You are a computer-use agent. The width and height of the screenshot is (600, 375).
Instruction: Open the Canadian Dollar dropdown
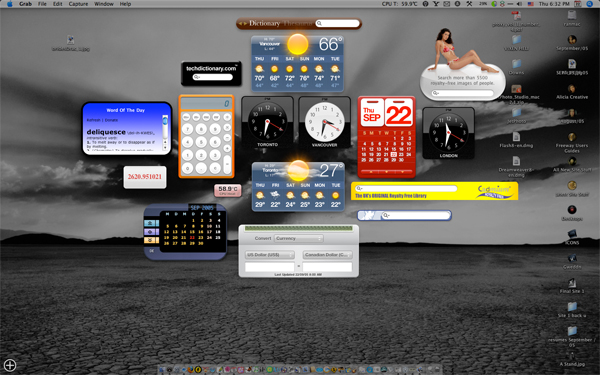pyautogui.click(x=328, y=254)
